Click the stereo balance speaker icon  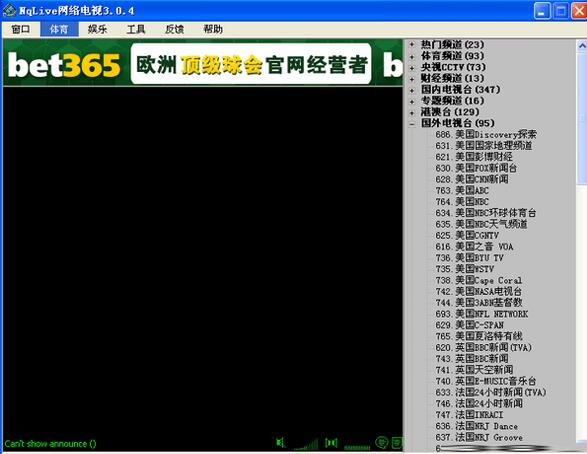(x=331, y=443)
